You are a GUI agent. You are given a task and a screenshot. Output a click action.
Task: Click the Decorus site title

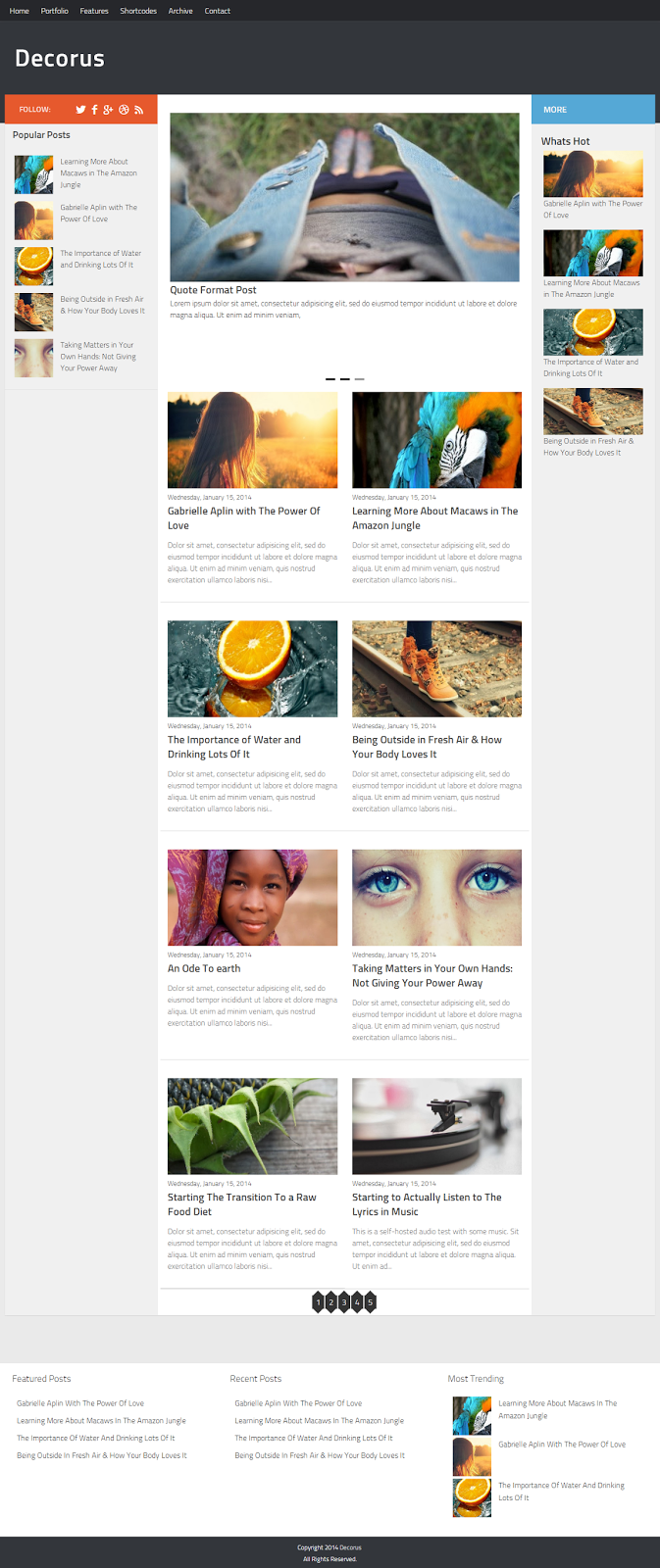tap(60, 58)
